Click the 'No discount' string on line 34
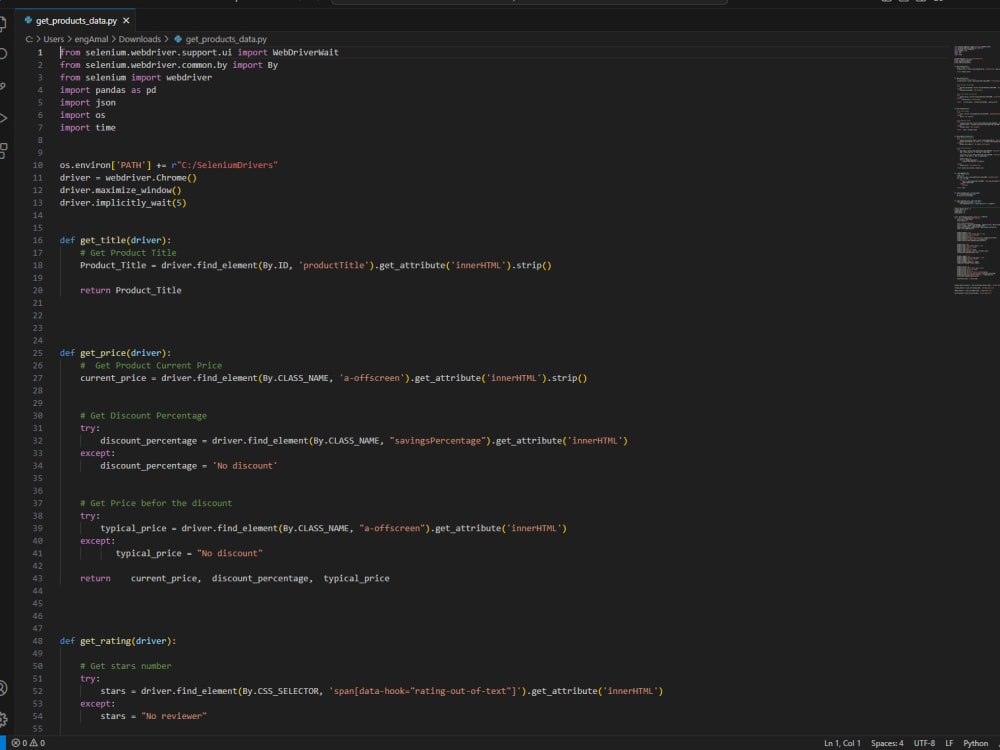 pos(245,466)
